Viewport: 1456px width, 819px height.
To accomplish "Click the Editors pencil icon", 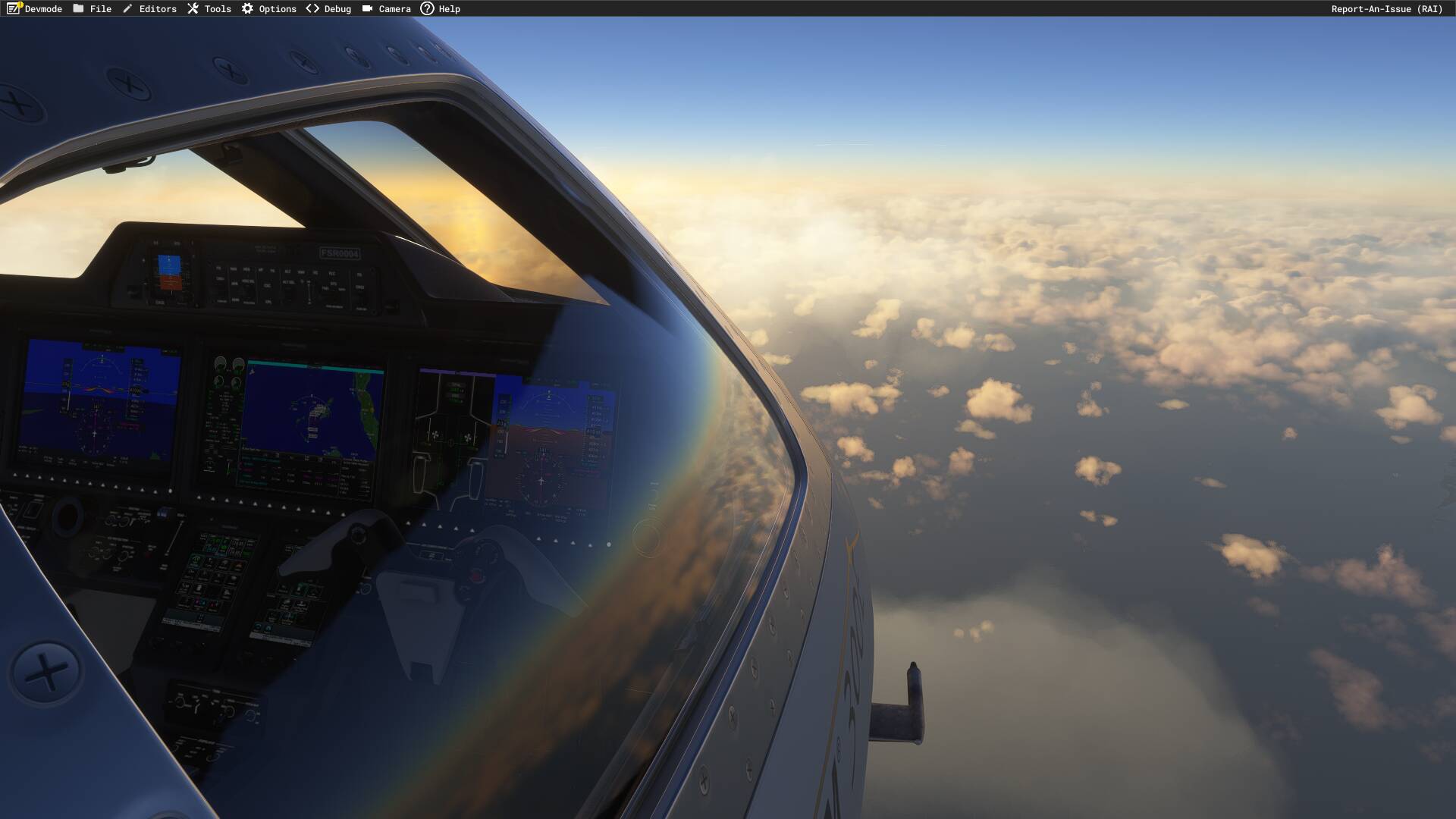I will click(127, 8).
